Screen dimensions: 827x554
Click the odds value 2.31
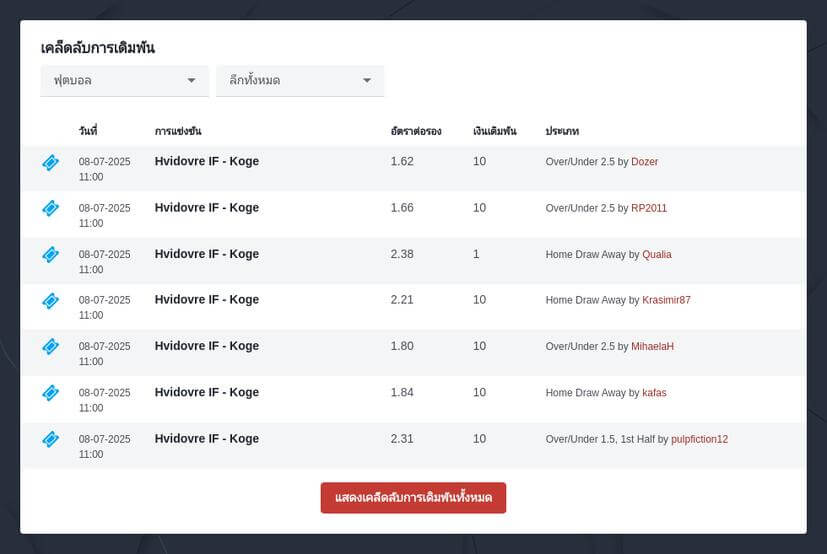[x=402, y=439]
